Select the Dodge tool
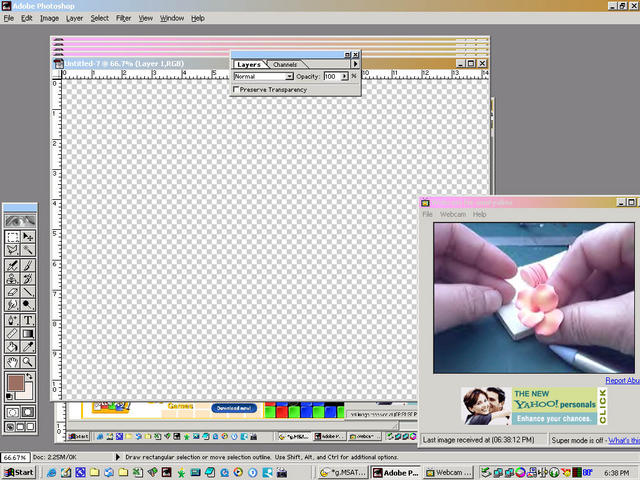Screen dimensions: 640x480 pos(28,305)
